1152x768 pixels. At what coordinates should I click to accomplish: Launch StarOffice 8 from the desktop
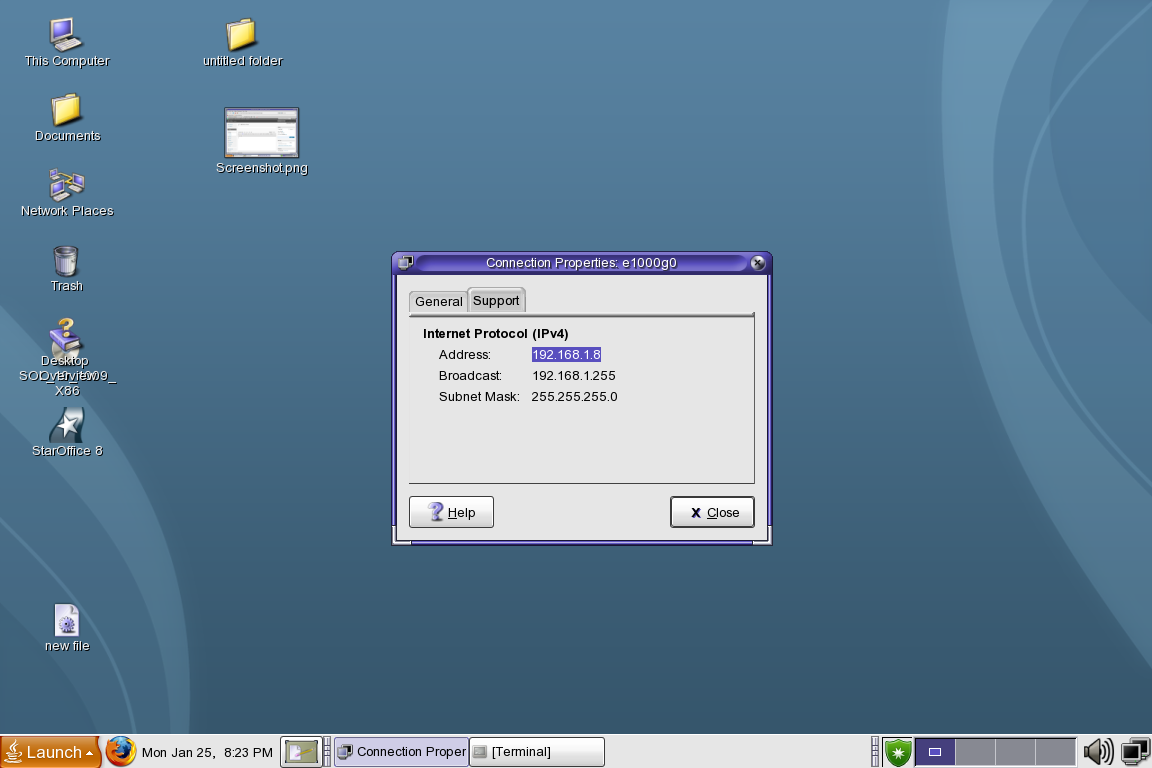(x=67, y=425)
